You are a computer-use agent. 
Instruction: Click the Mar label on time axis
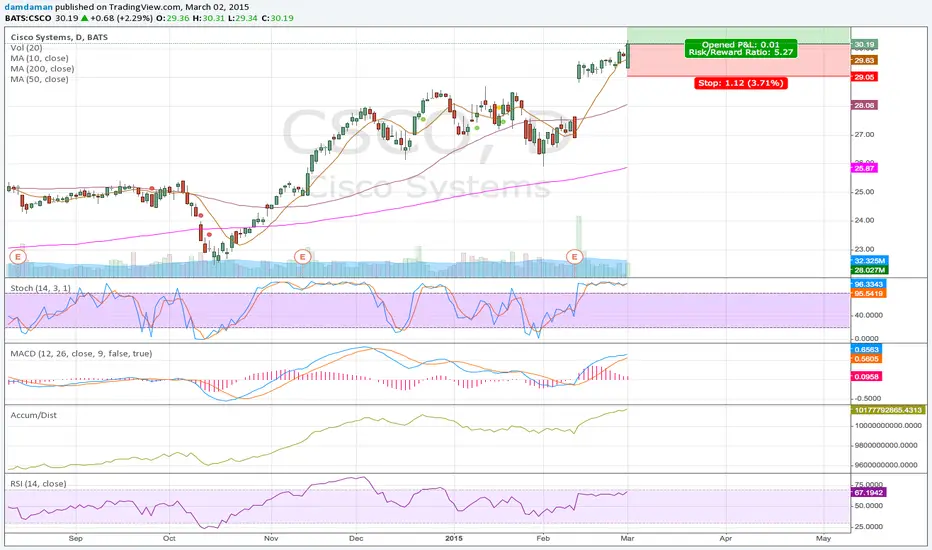point(627,538)
